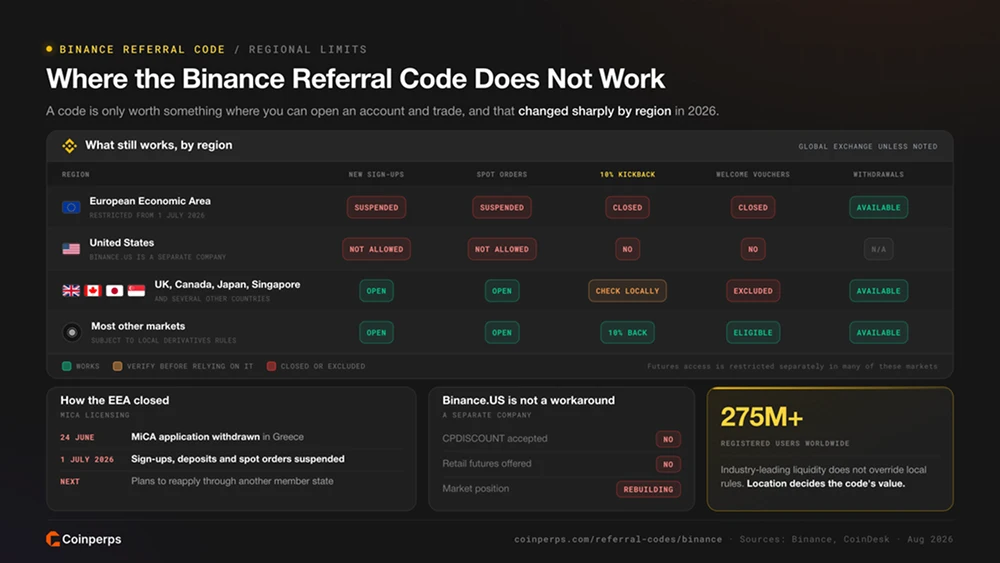Image resolution: width=1000 pixels, height=563 pixels.
Task: Click Market position row label
Action: point(476,488)
